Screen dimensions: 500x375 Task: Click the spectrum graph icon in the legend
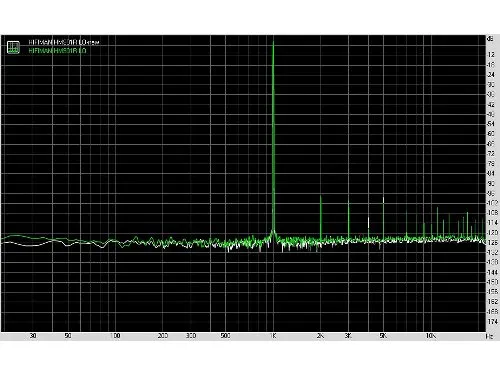coord(13,47)
